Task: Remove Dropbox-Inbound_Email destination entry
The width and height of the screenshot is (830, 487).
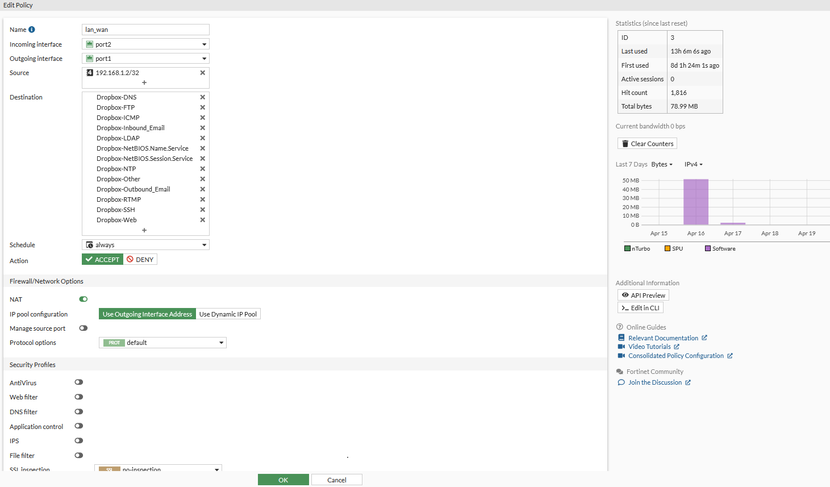Action: [202, 128]
